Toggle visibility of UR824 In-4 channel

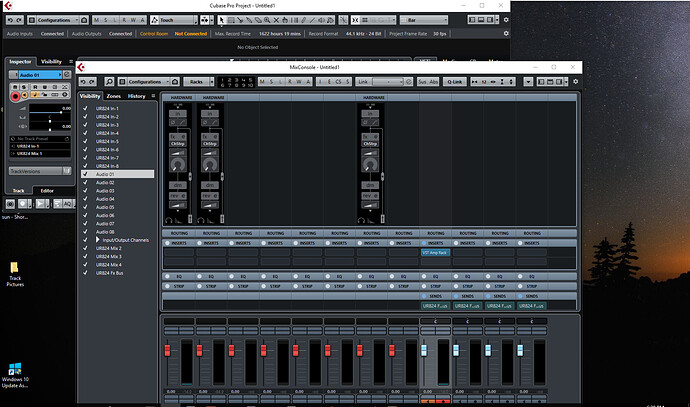[x=85, y=133]
